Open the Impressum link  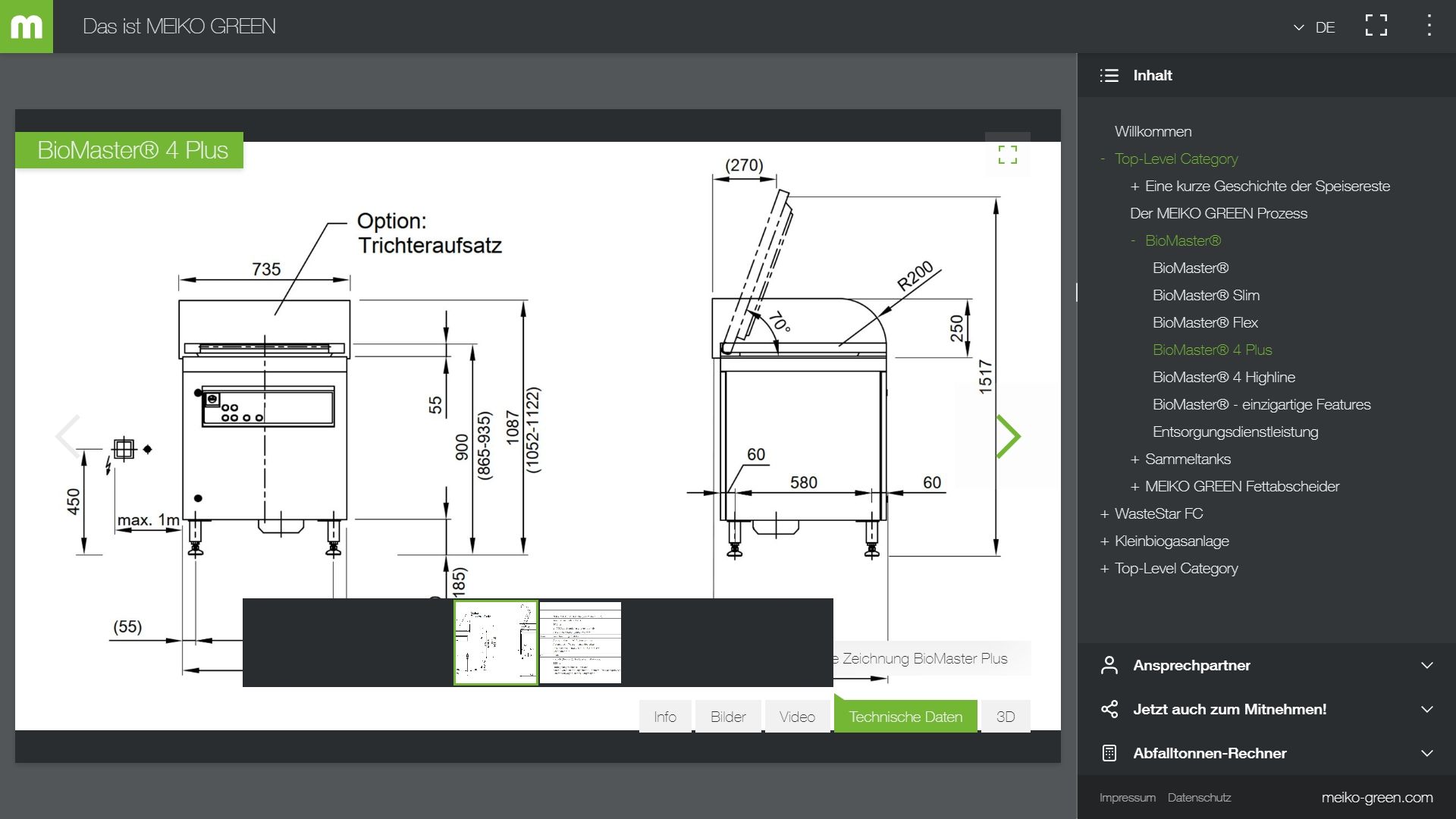[1127, 798]
